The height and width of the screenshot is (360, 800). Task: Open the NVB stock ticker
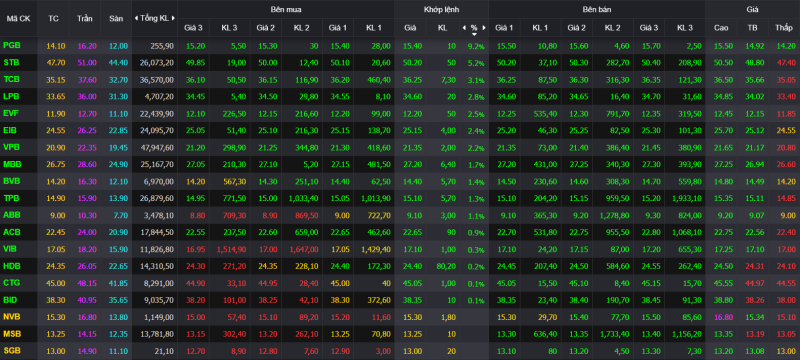tap(11, 317)
